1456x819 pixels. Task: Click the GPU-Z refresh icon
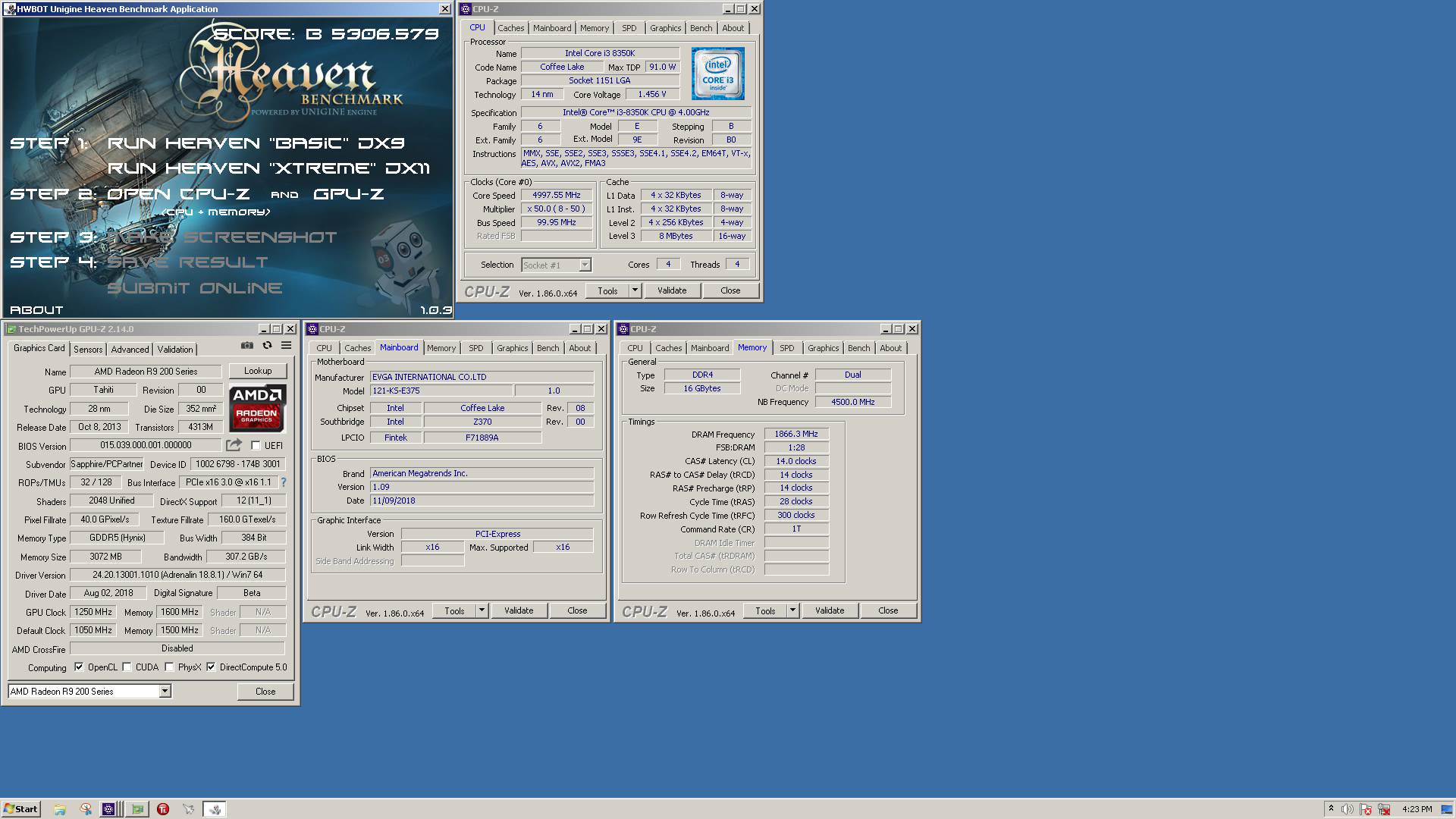tap(267, 346)
